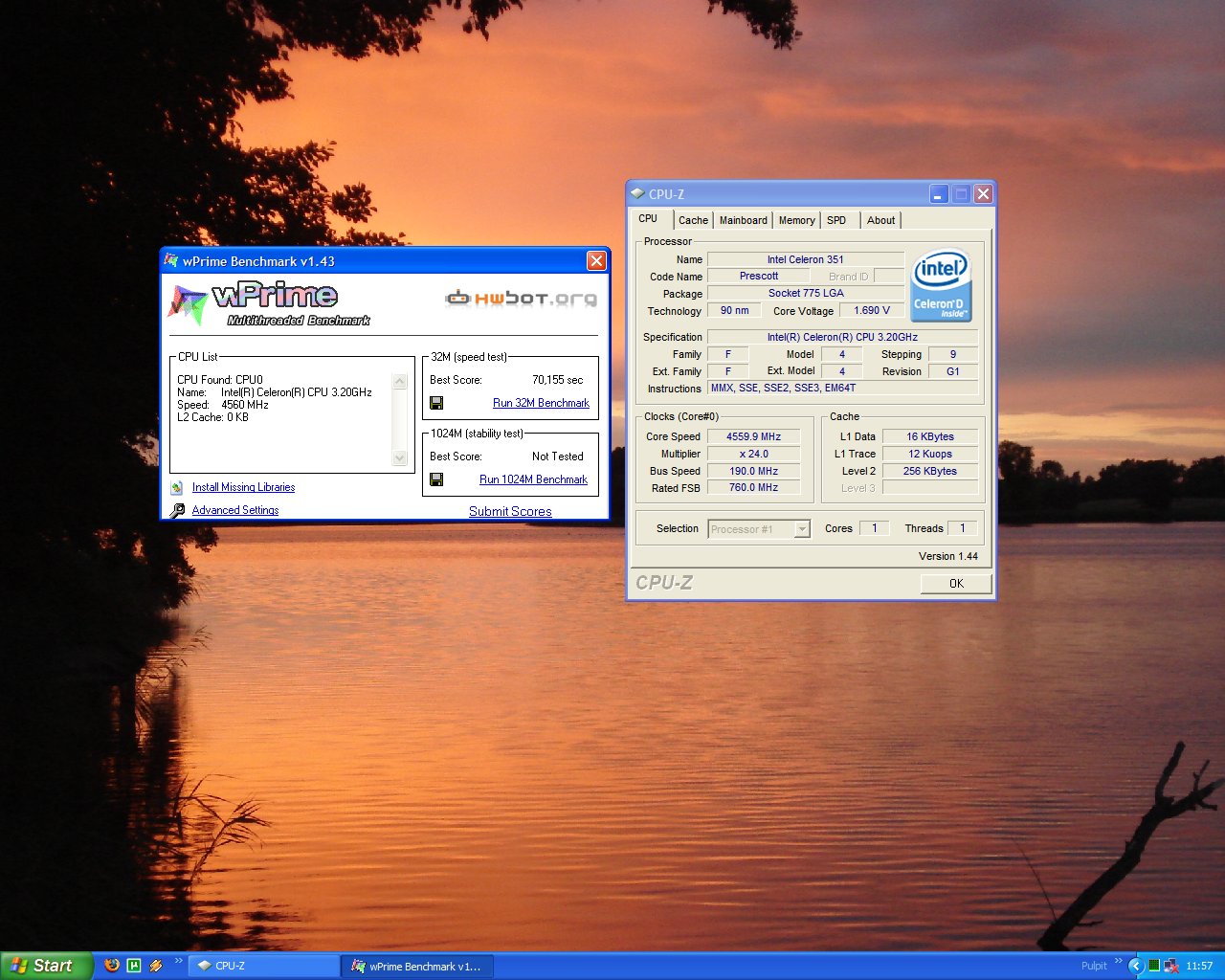1225x980 pixels.
Task: Click the floppy save icon for 1024M test
Action: pyautogui.click(x=436, y=479)
